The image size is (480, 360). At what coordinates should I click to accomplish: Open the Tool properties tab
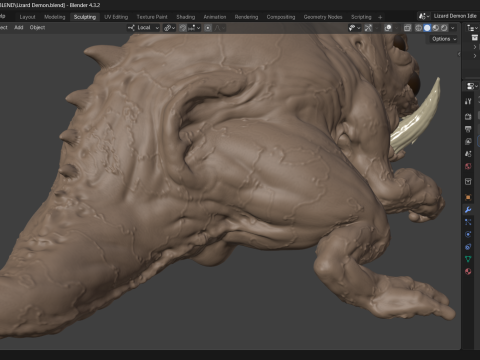(x=468, y=101)
